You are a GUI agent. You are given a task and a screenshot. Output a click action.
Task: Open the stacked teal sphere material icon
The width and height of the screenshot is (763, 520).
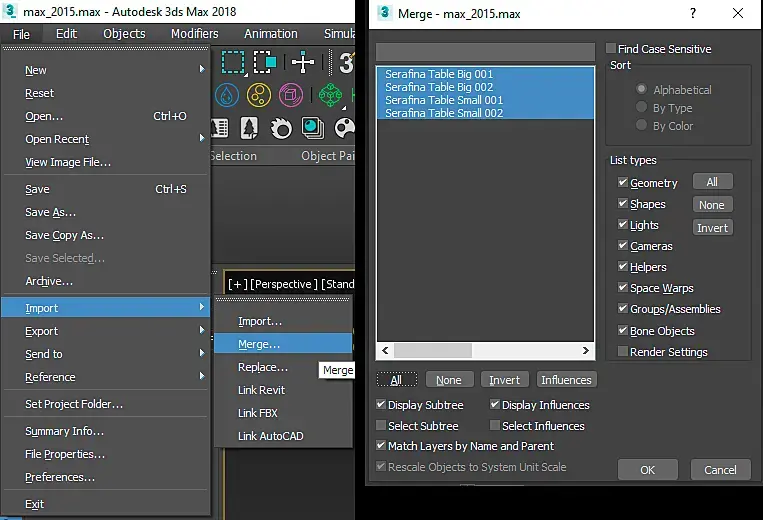312,128
